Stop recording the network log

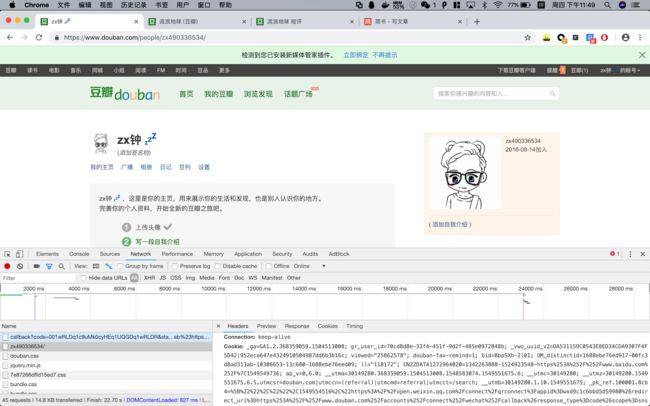[7, 266]
